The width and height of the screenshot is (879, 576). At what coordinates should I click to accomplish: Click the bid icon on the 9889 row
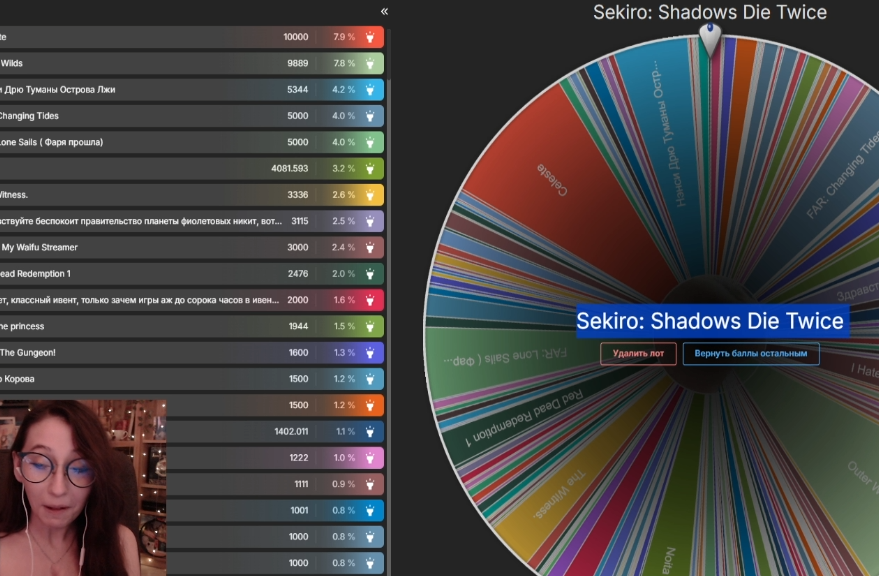click(370, 63)
